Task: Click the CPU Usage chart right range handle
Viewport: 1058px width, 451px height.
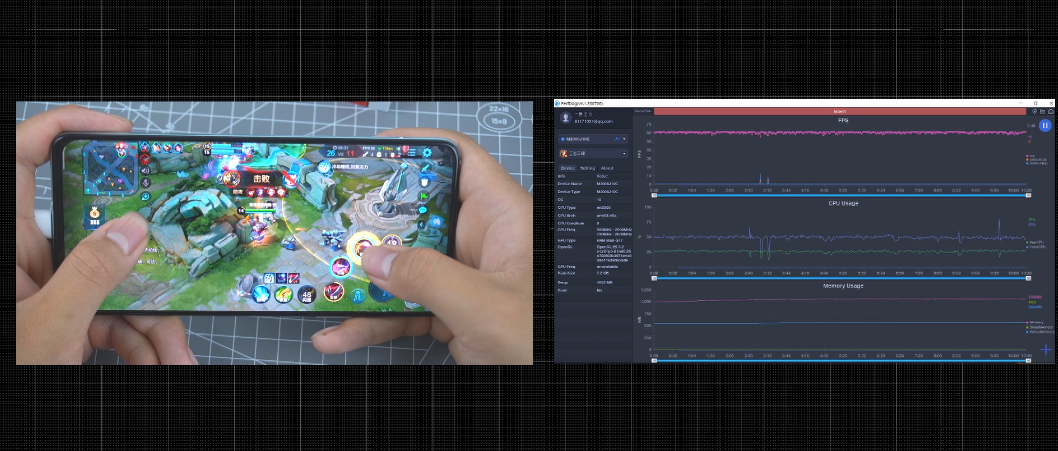Action: tap(1028, 278)
